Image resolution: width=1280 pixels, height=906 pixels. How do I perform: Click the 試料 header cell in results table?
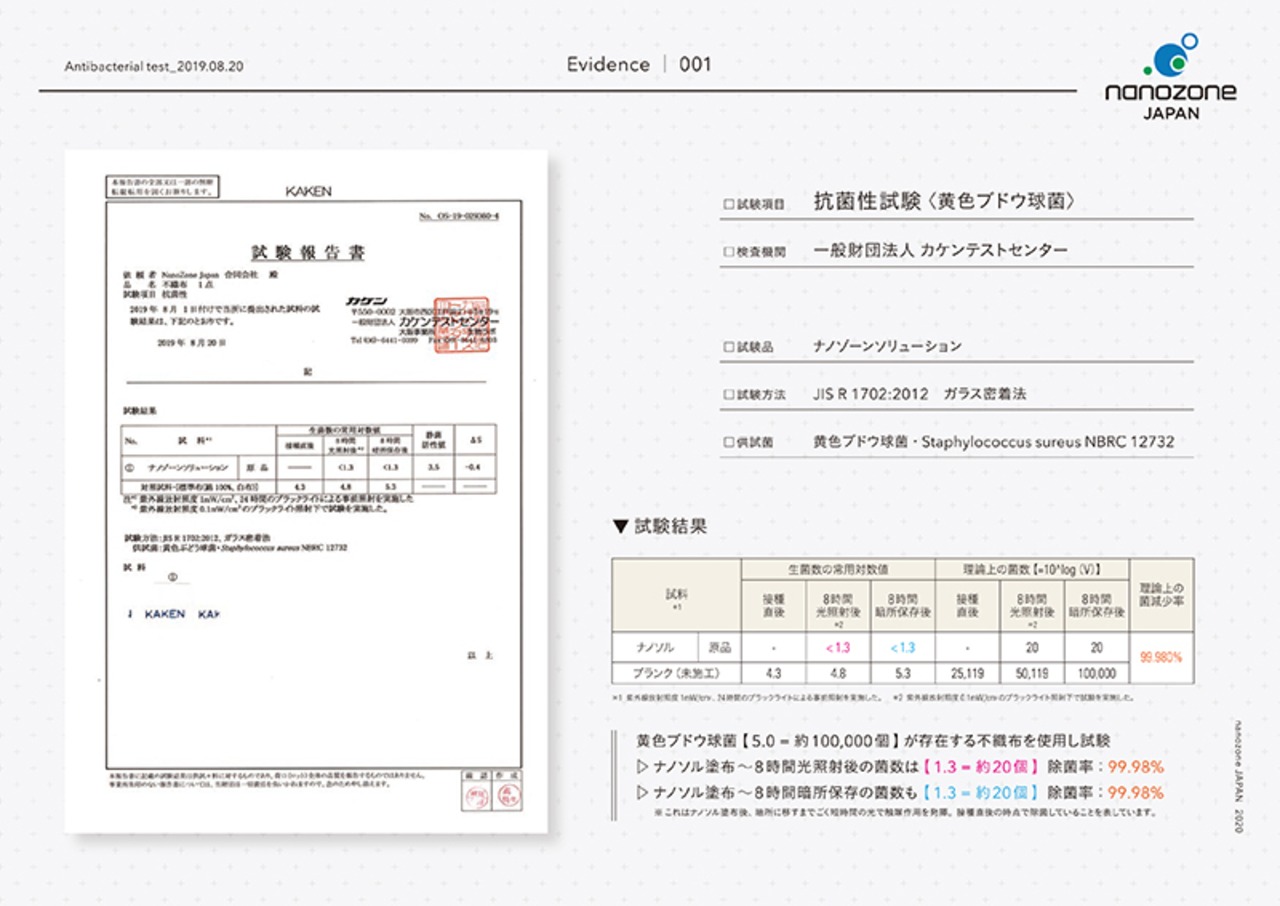coord(677,596)
